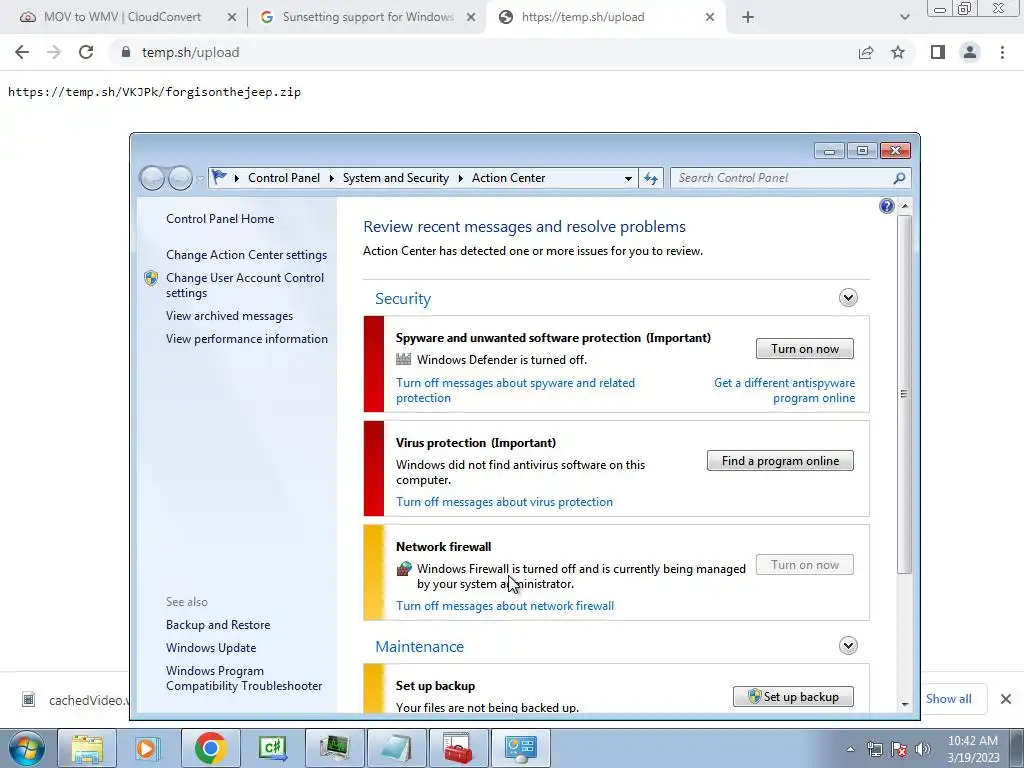This screenshot has height=768, width=1024.
Task: Click Turn off messages about network firewall
Action: click(505, 605)
